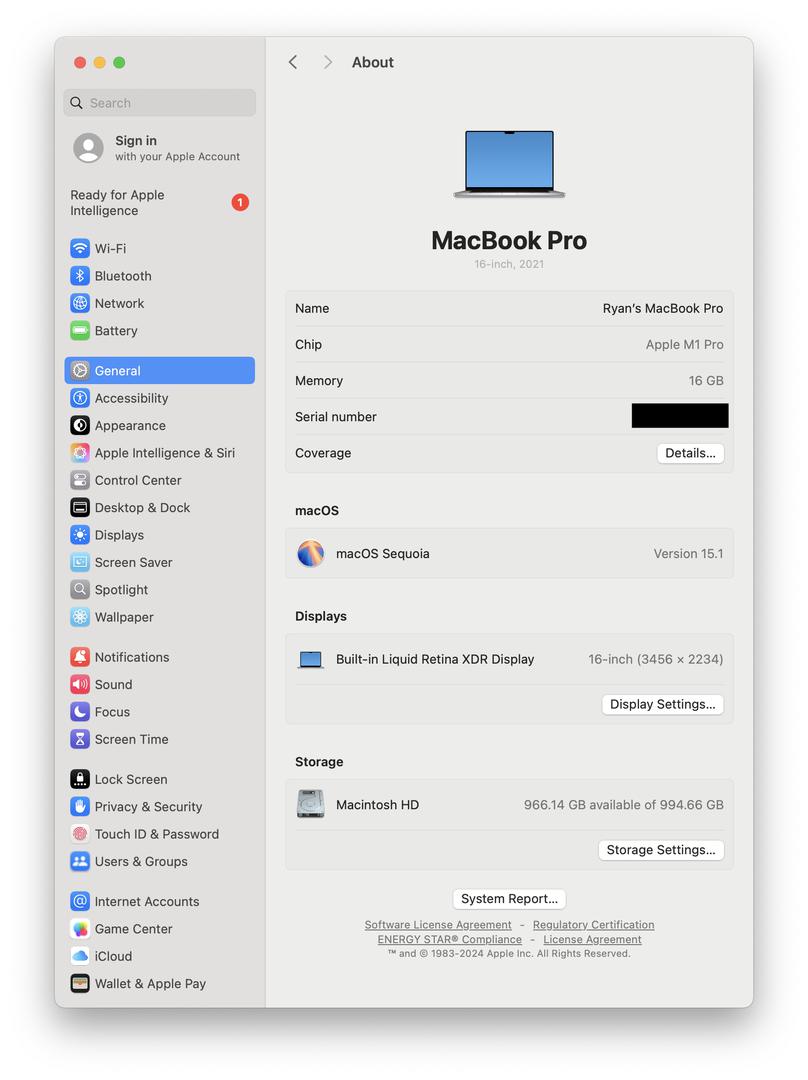The height and width of the screenshot is (1080, 808).
Task: Click the red notification badge
Action: [240, 202]
